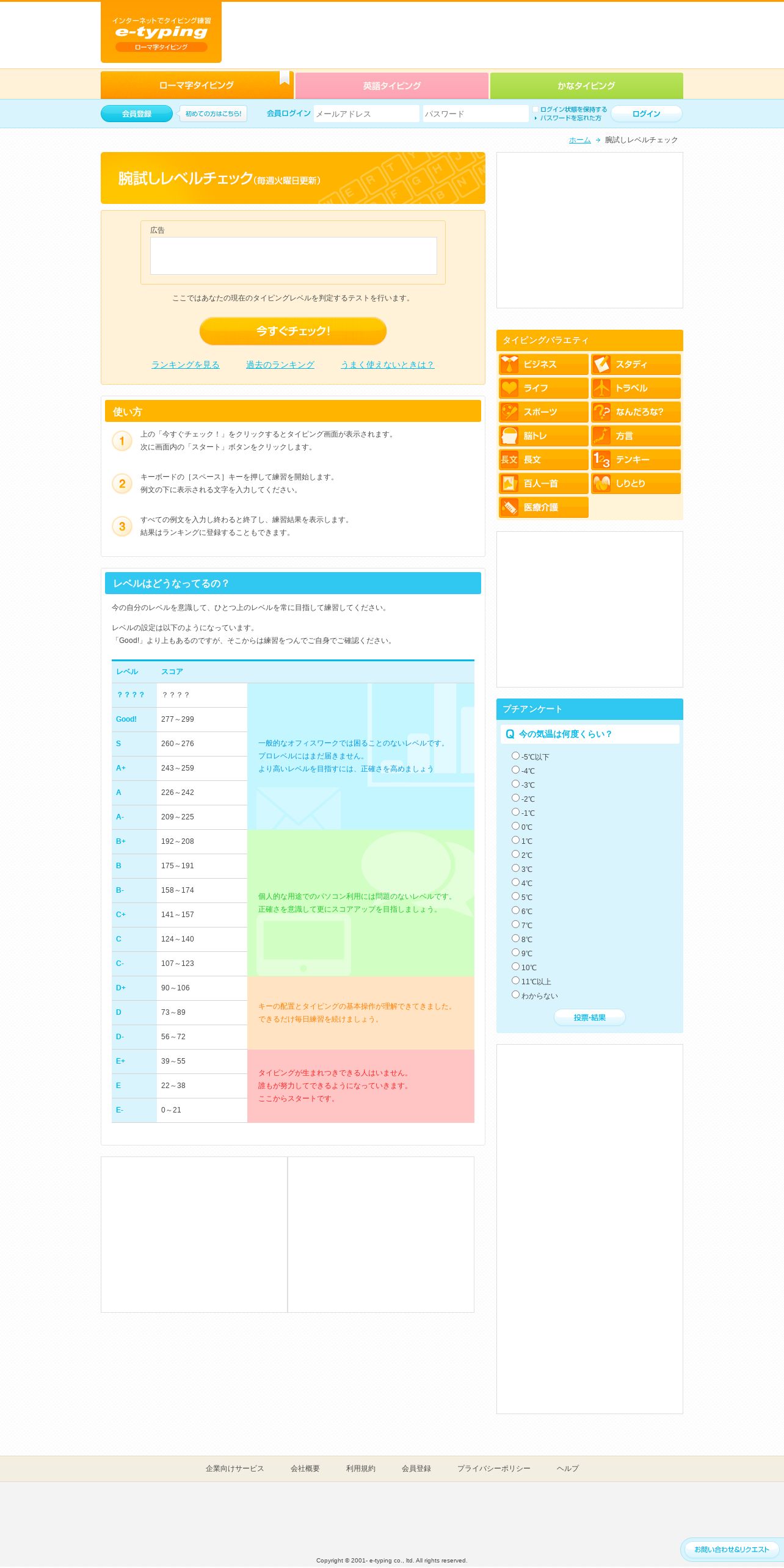Screen dimensions: 784x1568
Task: Click the A+ level label
Action: pyautogui.click(x=121, y=768)
